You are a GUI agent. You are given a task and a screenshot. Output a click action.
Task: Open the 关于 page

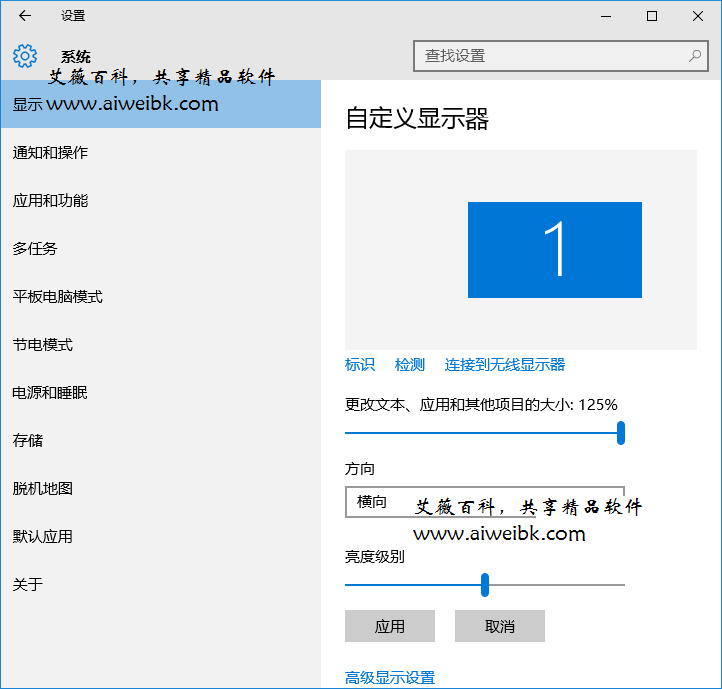[x=161, y=584]
